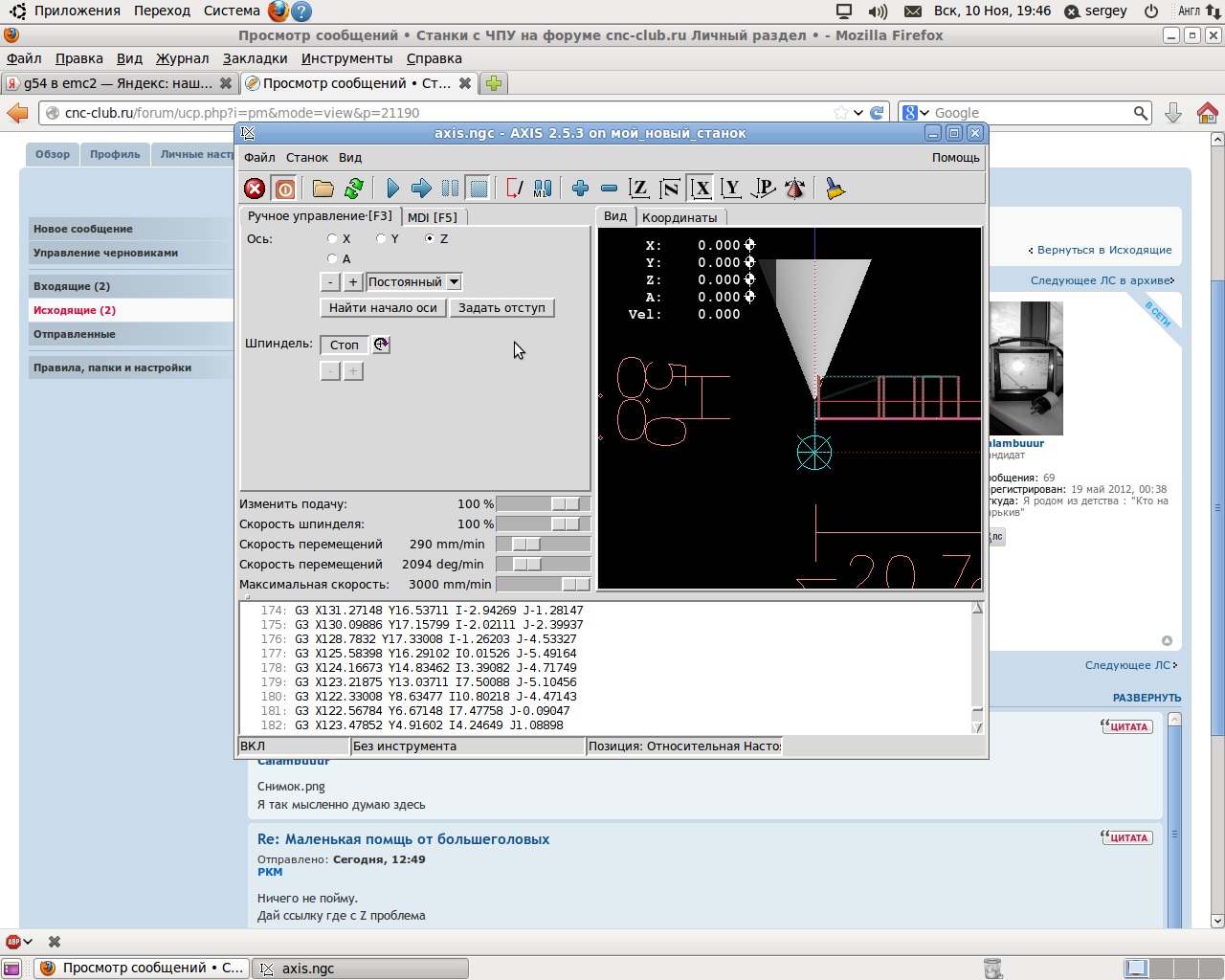This screenshot has width=1225, height=980.
Task: Start program run with the blue play icon
Action: point(392,189)
